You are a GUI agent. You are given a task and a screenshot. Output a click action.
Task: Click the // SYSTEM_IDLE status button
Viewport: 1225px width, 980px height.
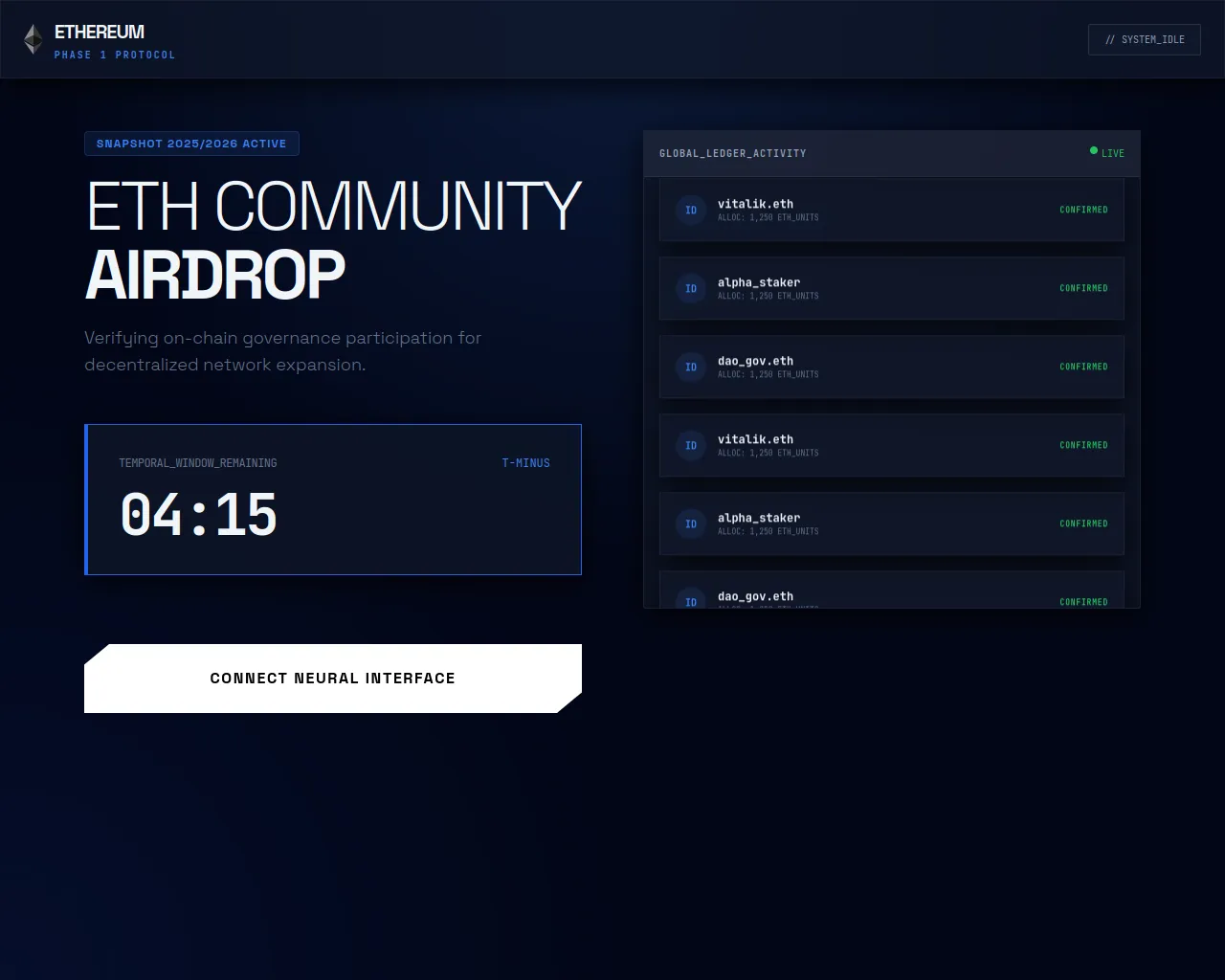(x=1145, y=39)
